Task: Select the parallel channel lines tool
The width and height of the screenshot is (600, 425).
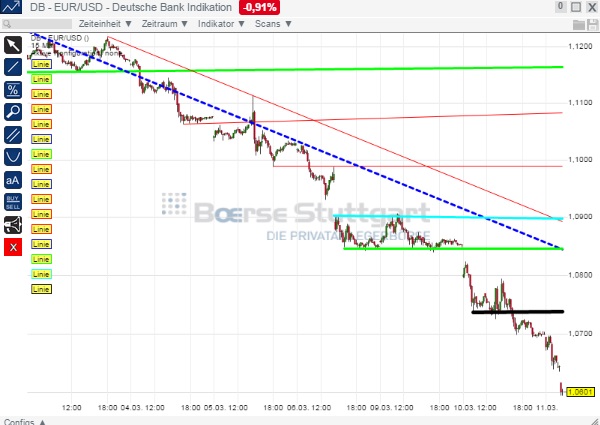Action: click(x=13, y=135)
